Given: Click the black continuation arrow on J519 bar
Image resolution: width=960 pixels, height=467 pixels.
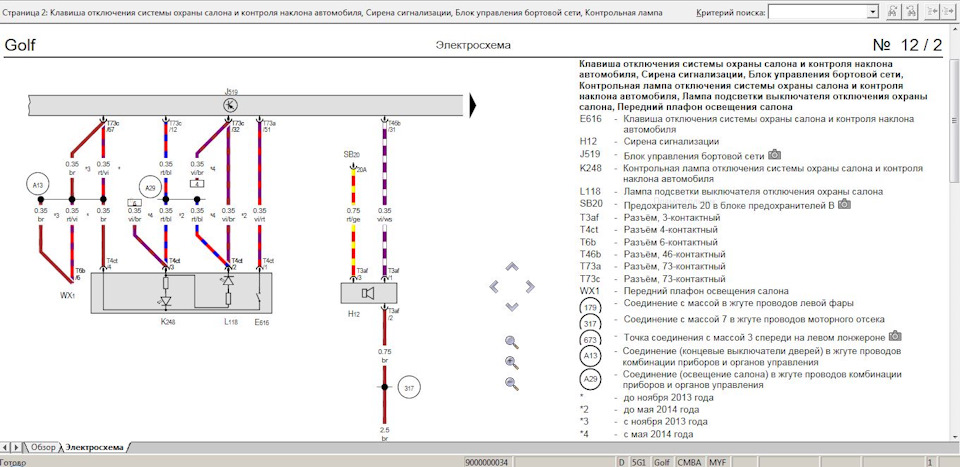Looking at the screenshot, I should click(473, 105).
